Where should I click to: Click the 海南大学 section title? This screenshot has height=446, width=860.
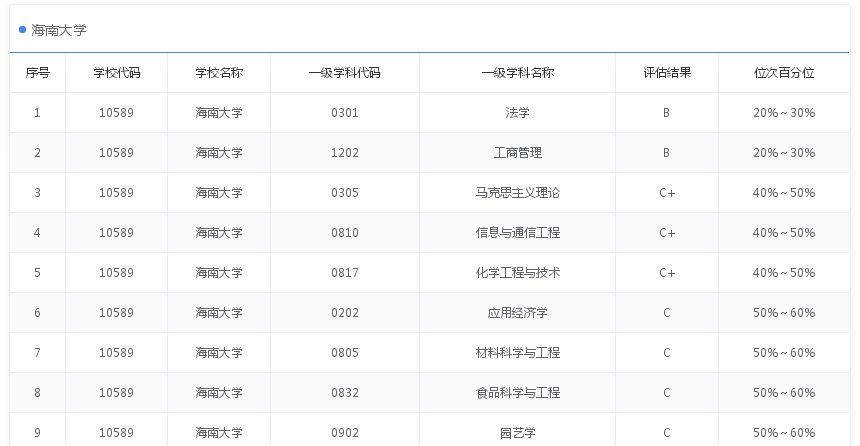click(x=59, y=30)
